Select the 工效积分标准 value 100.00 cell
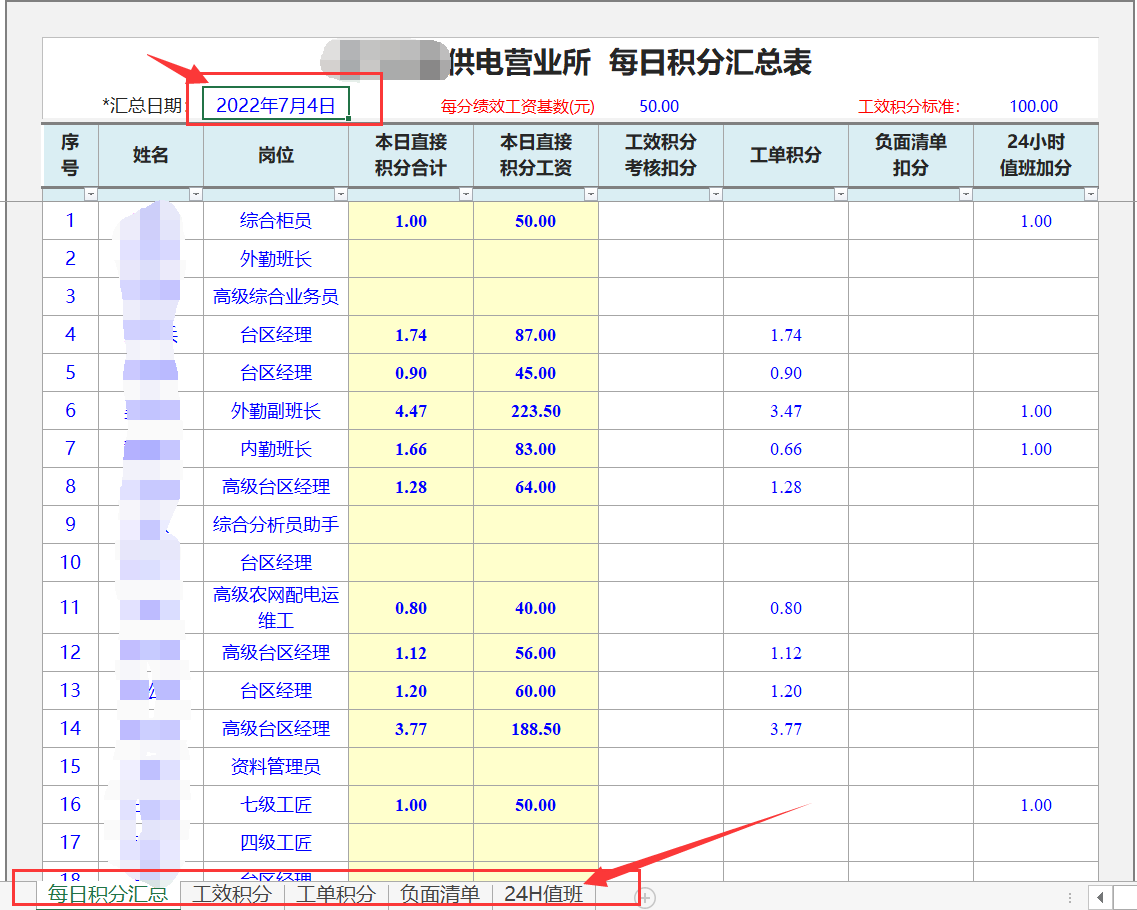This screenshot has width=1137, height=910. click(1033, 107)
